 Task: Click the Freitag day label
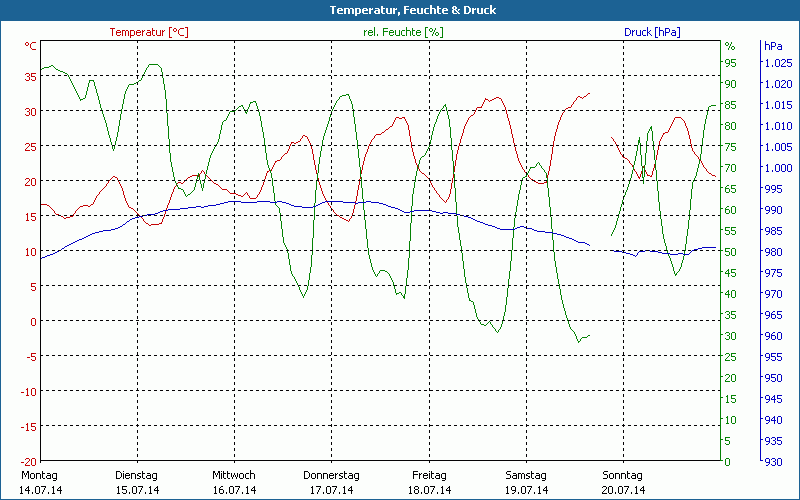tap(429, 475)
